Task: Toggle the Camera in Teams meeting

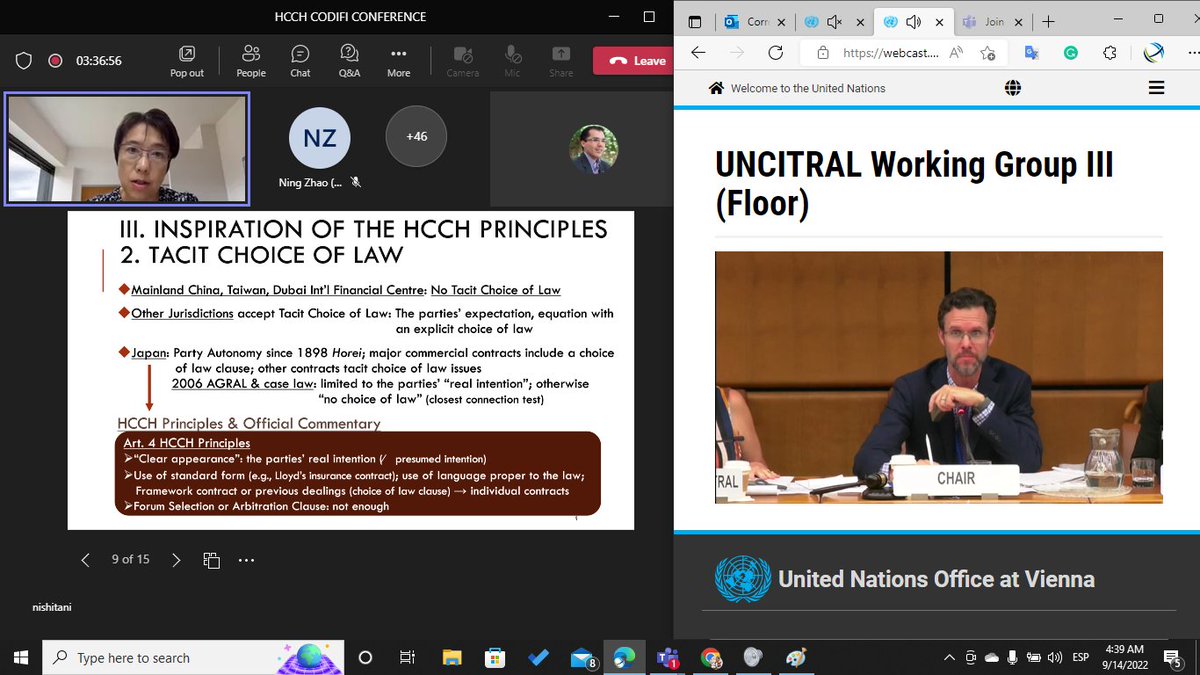Action: tap(463, 61)
